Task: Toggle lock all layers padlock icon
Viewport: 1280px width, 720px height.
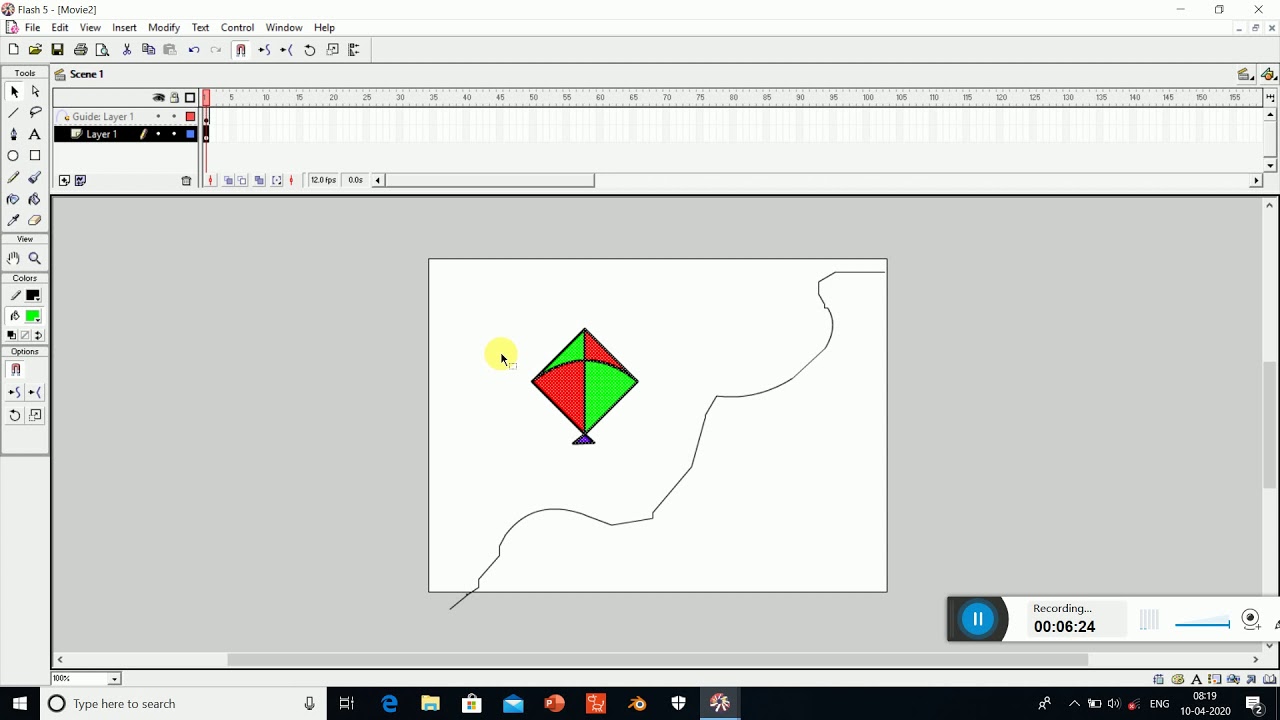Action: [x=174, y=98]
